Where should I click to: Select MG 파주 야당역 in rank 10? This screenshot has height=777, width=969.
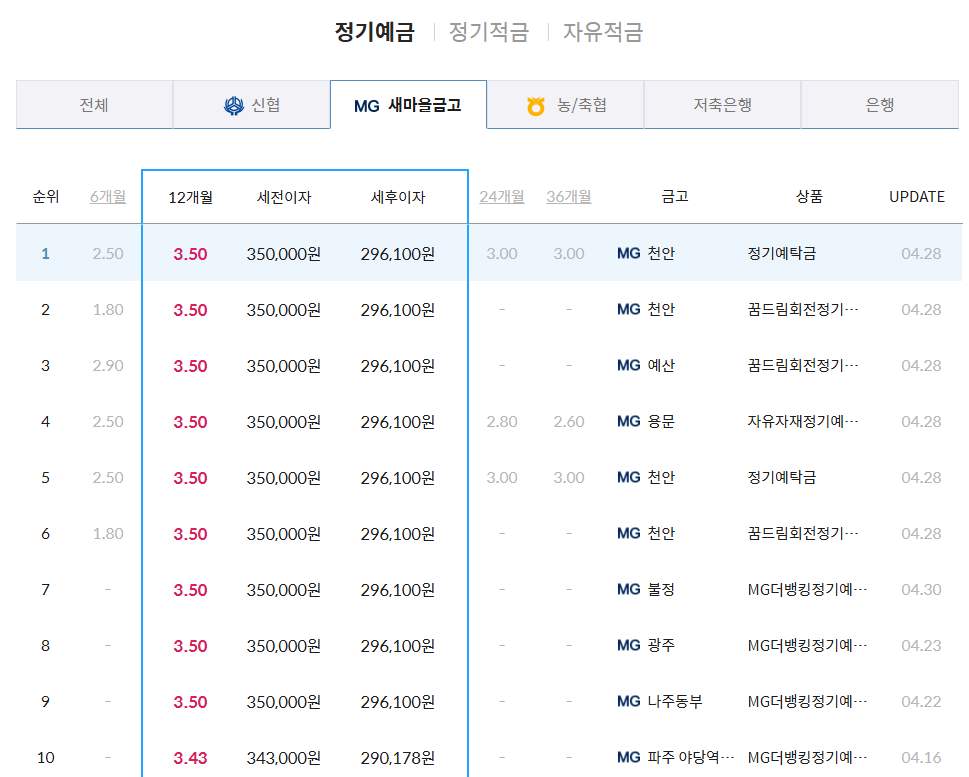[675, 757]
